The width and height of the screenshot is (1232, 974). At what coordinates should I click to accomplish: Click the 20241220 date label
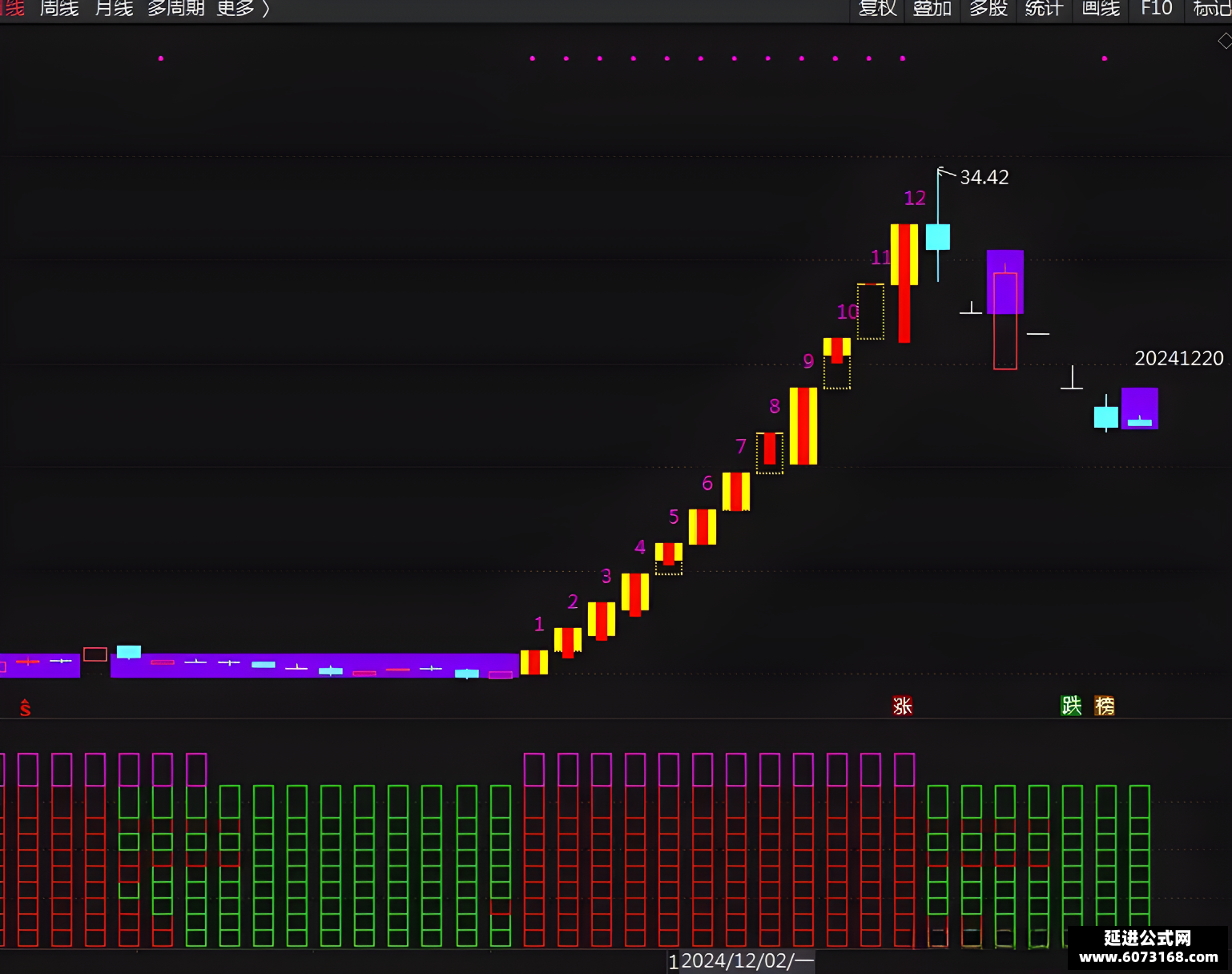pos(1179,358)
